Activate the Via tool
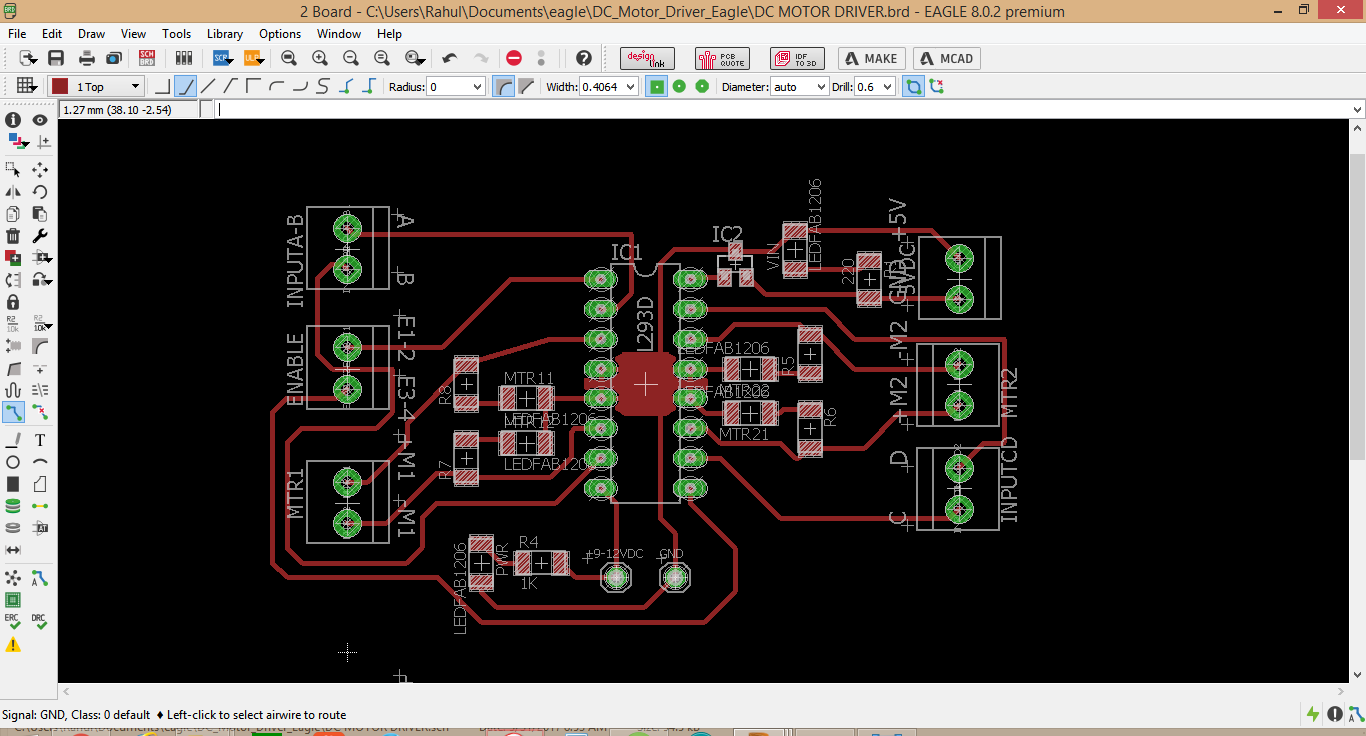Viewport: 1366px width, 736px height. coord(13,506)
